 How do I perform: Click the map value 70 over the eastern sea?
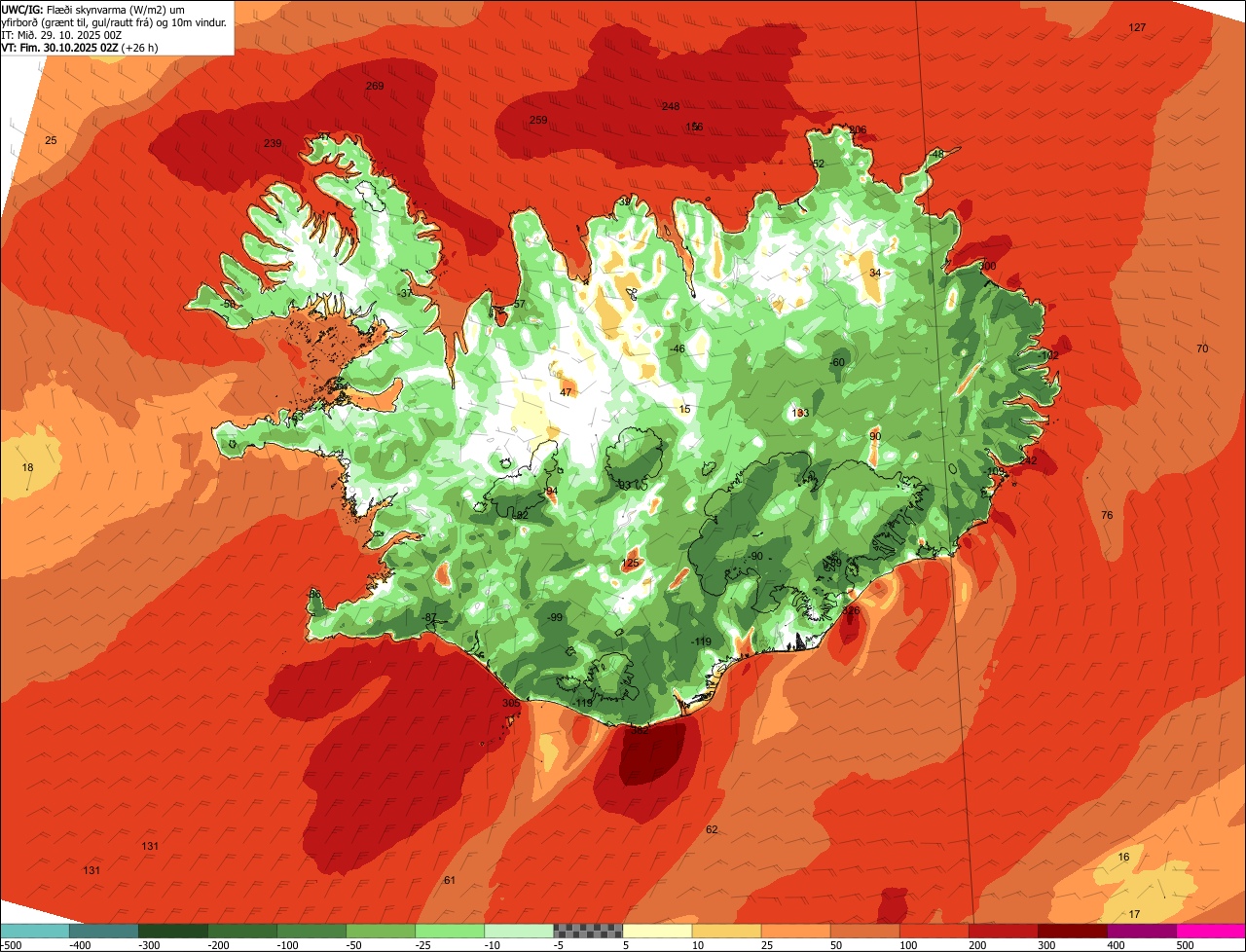tap(1202, 348)
